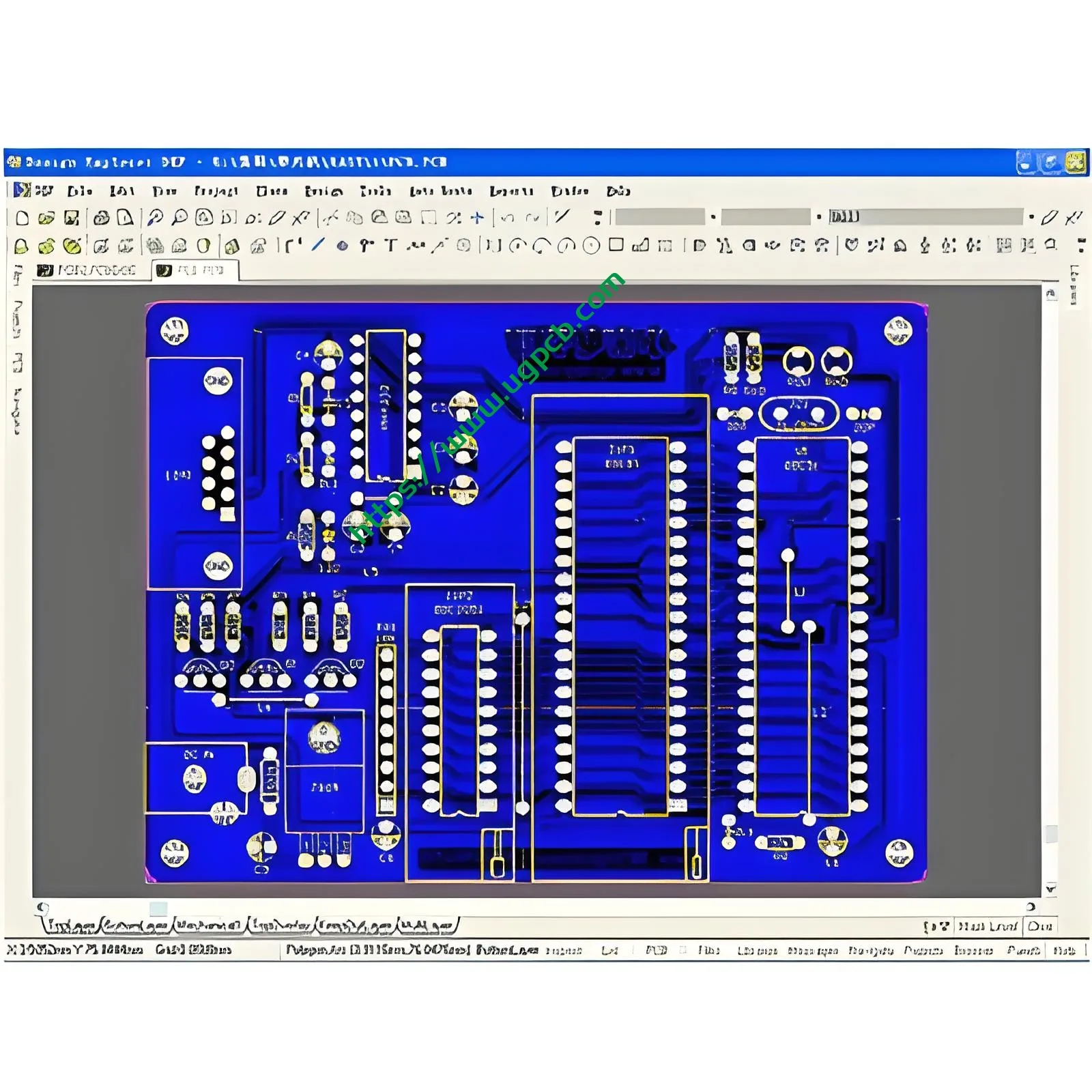This screenshot has width=1092, height=1092.
Task: Click the Open Document toolbar icon
Action: point(45,220)
